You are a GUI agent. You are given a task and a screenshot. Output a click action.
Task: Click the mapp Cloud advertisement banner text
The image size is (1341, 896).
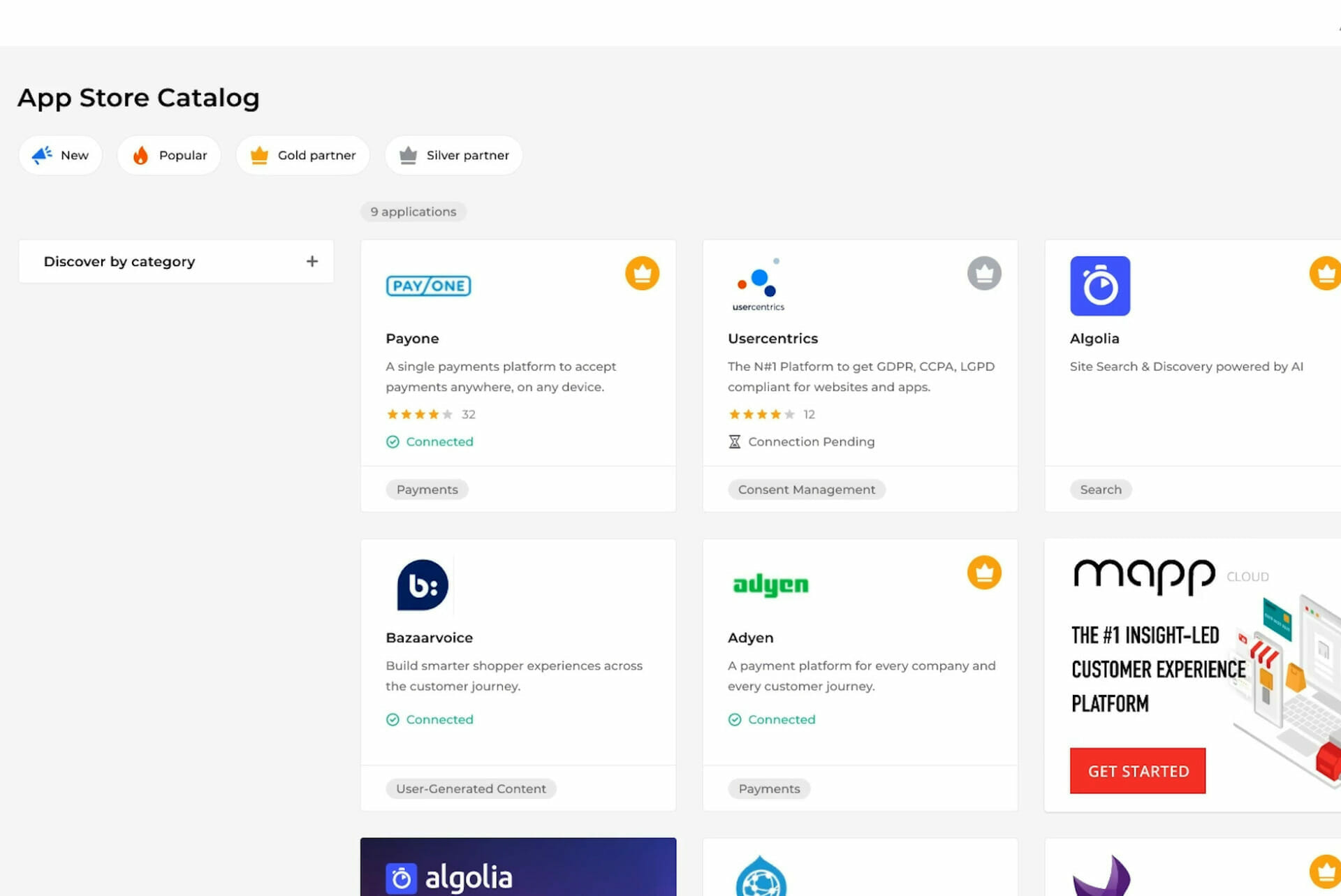click(1158, 669)
